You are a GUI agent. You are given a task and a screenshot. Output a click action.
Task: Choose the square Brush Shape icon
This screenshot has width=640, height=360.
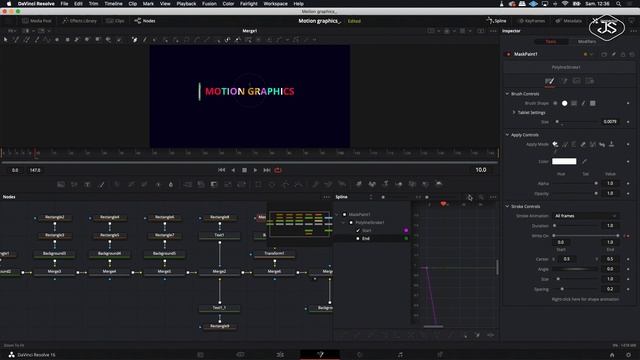pyautogui.click(x=593, y=103)
